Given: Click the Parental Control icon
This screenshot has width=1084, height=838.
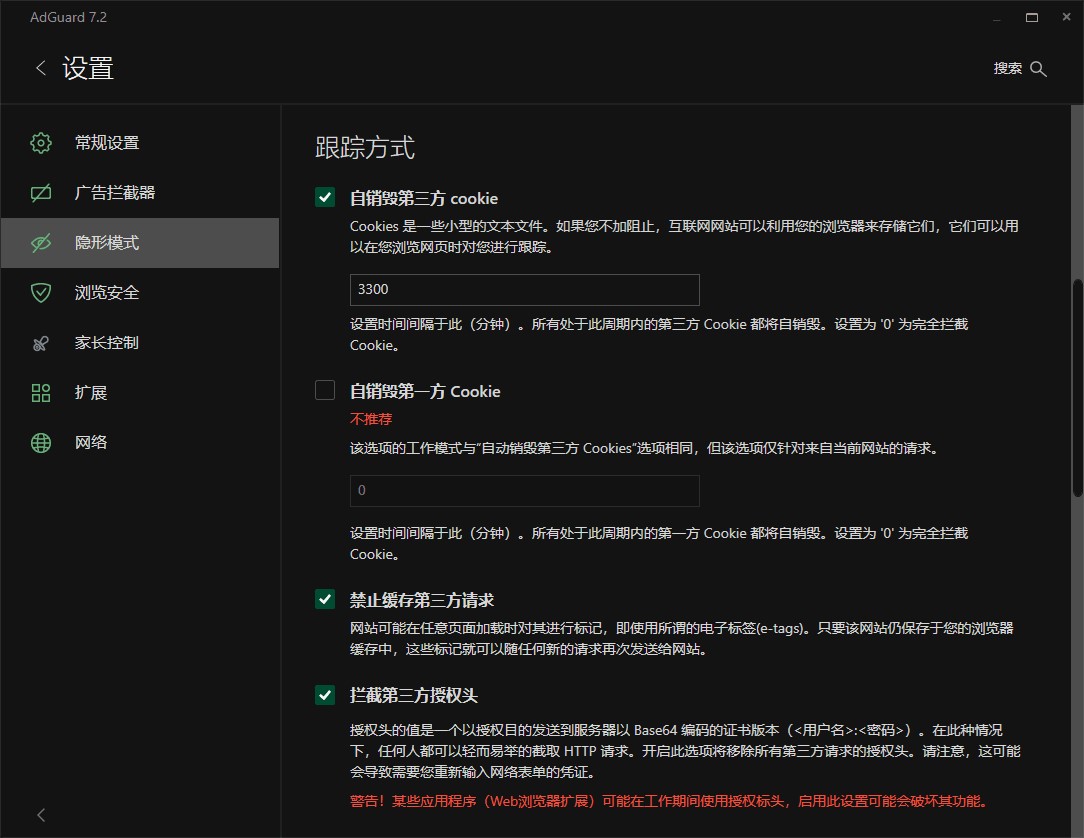Looking at the screenshot, I should (x=41, y=343).
